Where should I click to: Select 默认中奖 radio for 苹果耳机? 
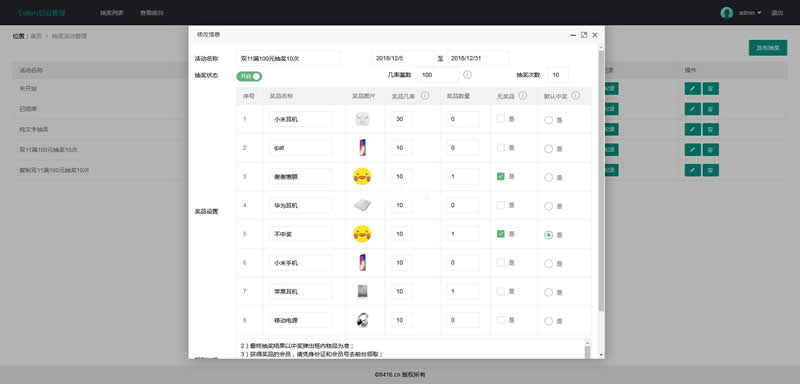pyautogui.click(x=548, y=292)
